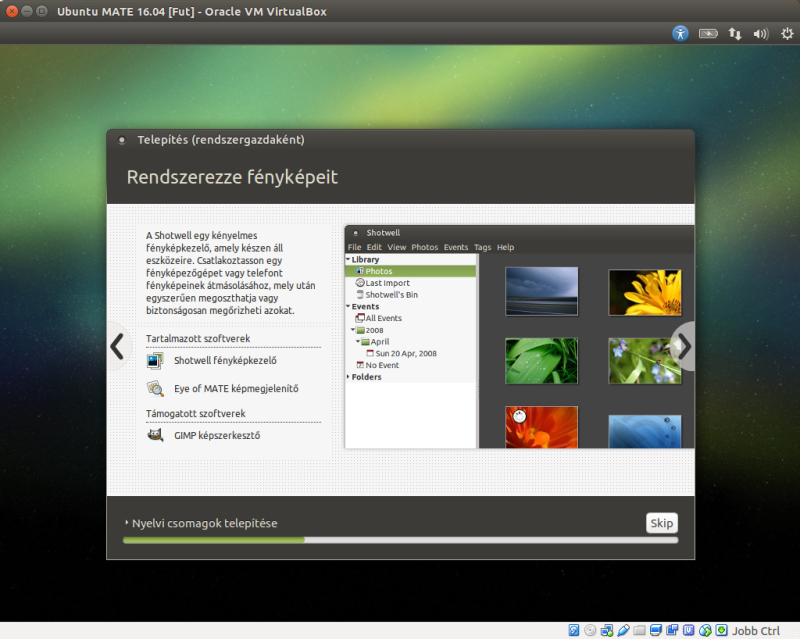800x639 pixels.
Task: Click the Shotwell photo manager icon
Action: pos(155,361)
